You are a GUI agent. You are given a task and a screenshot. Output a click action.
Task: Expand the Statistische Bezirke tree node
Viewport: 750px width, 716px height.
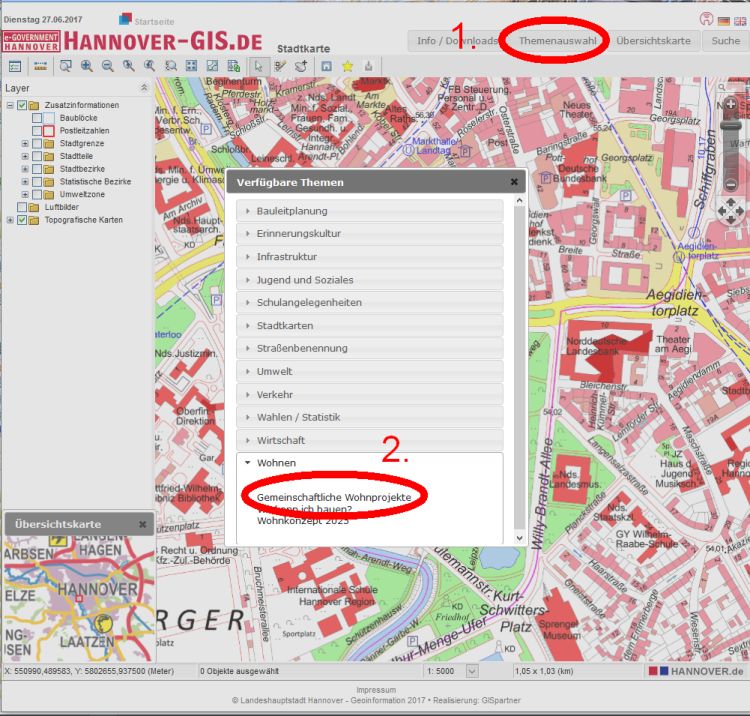pos(25,182)
